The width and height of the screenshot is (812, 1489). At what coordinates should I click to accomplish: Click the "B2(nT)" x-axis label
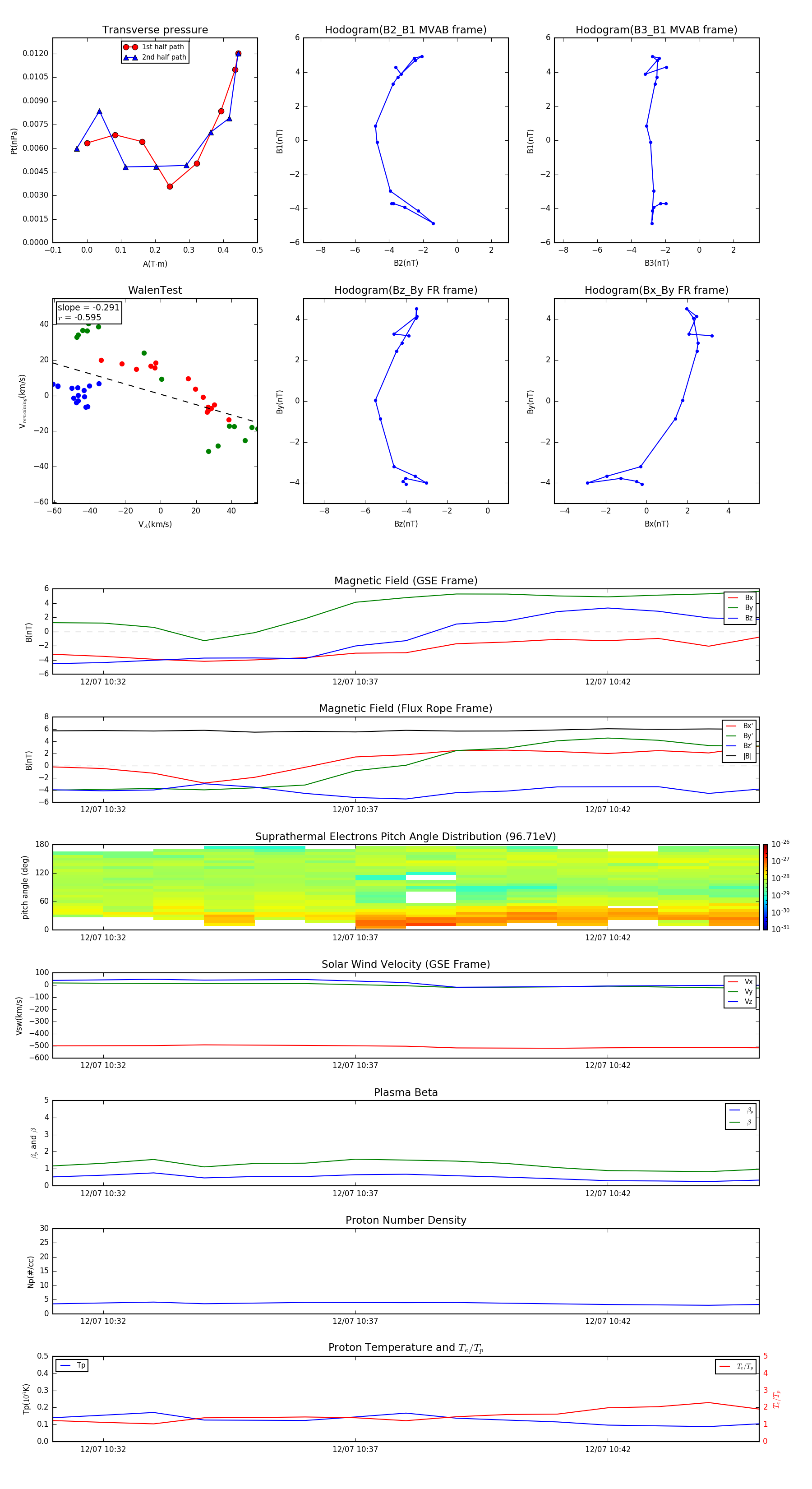click(406, 263)
